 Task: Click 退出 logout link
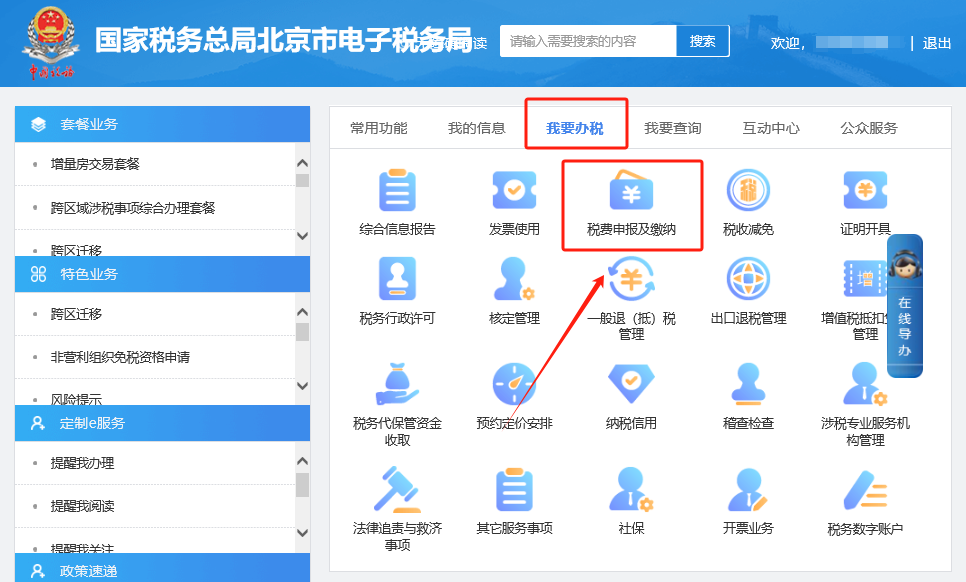937,43
